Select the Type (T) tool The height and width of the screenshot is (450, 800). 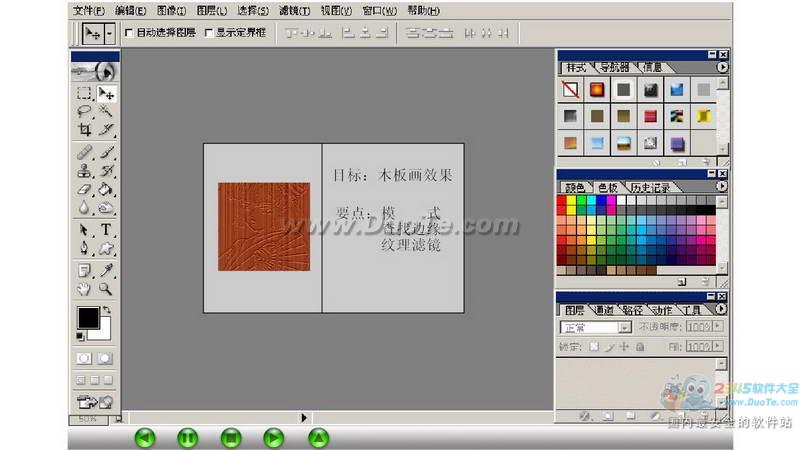106,229
